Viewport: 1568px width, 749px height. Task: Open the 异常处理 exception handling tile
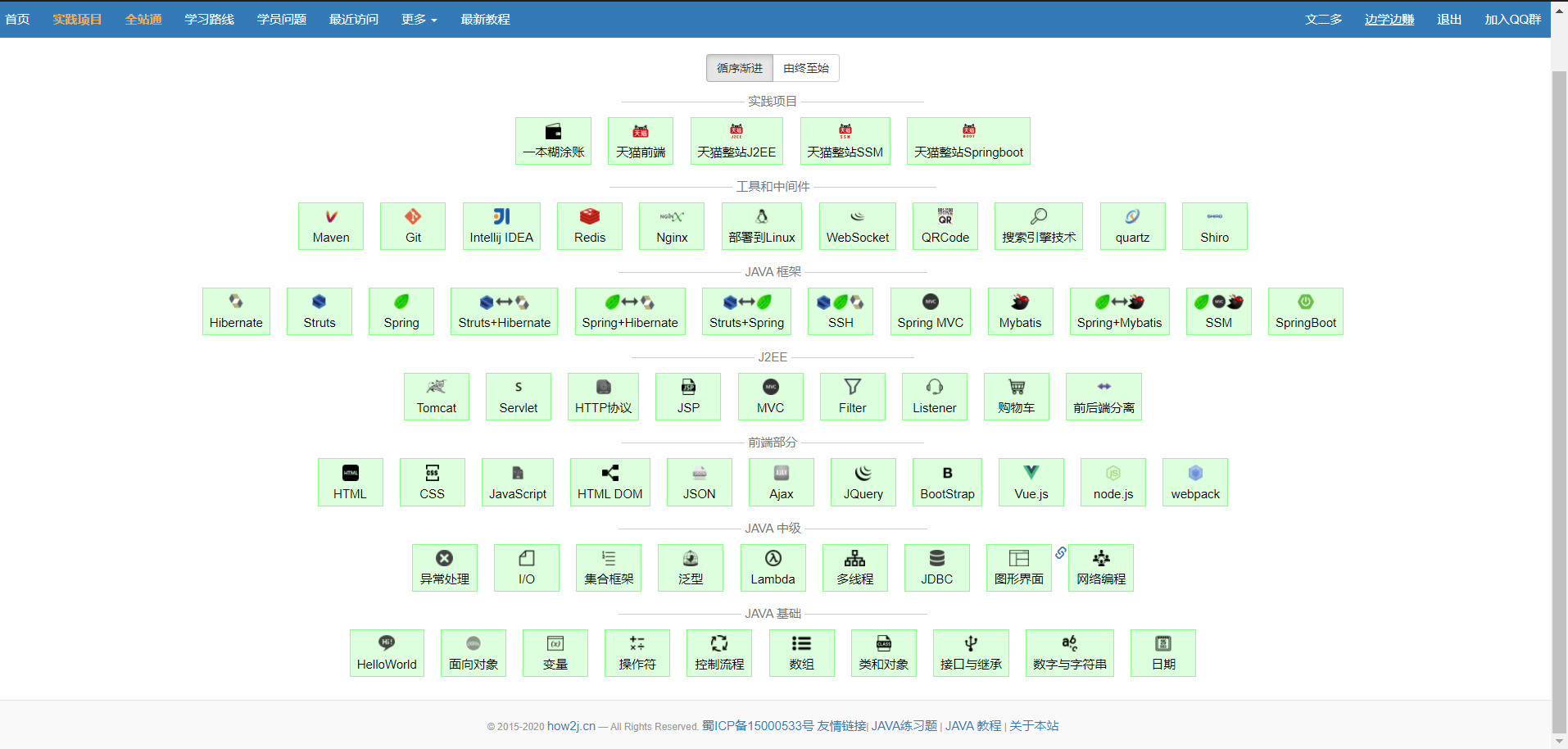click(445, 568)
